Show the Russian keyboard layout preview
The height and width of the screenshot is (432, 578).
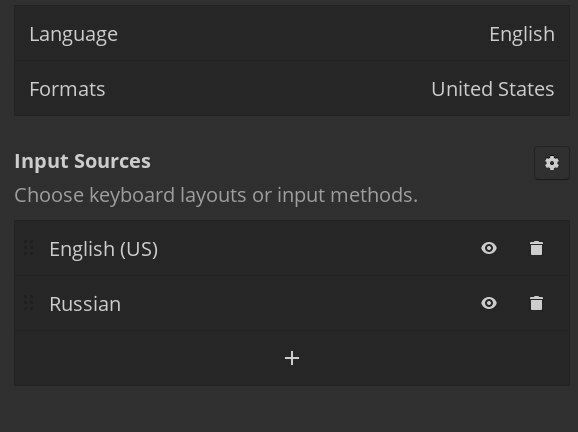tap(489, 303)
